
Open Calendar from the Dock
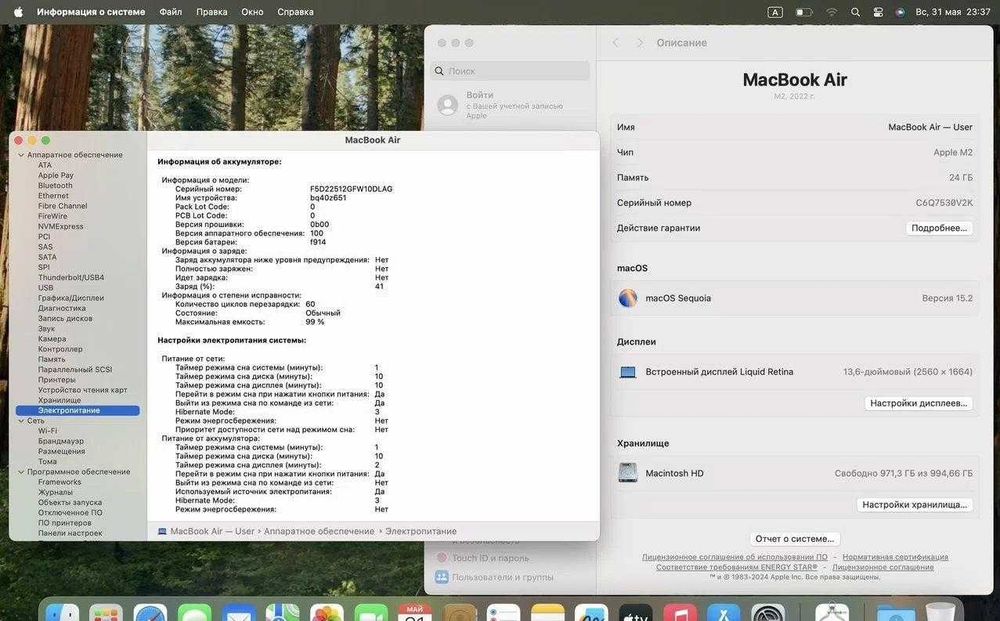(415, 613)
